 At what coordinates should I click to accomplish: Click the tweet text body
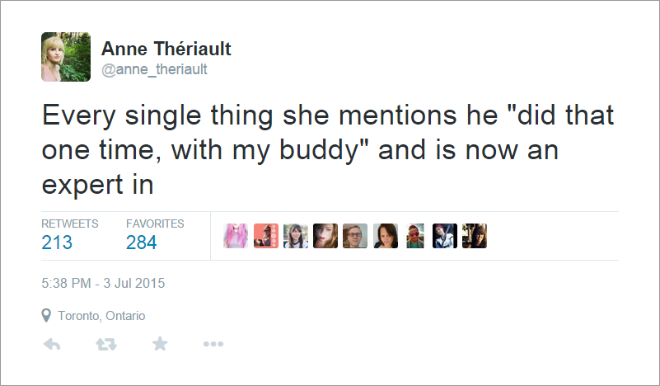(x=328, y=149)
